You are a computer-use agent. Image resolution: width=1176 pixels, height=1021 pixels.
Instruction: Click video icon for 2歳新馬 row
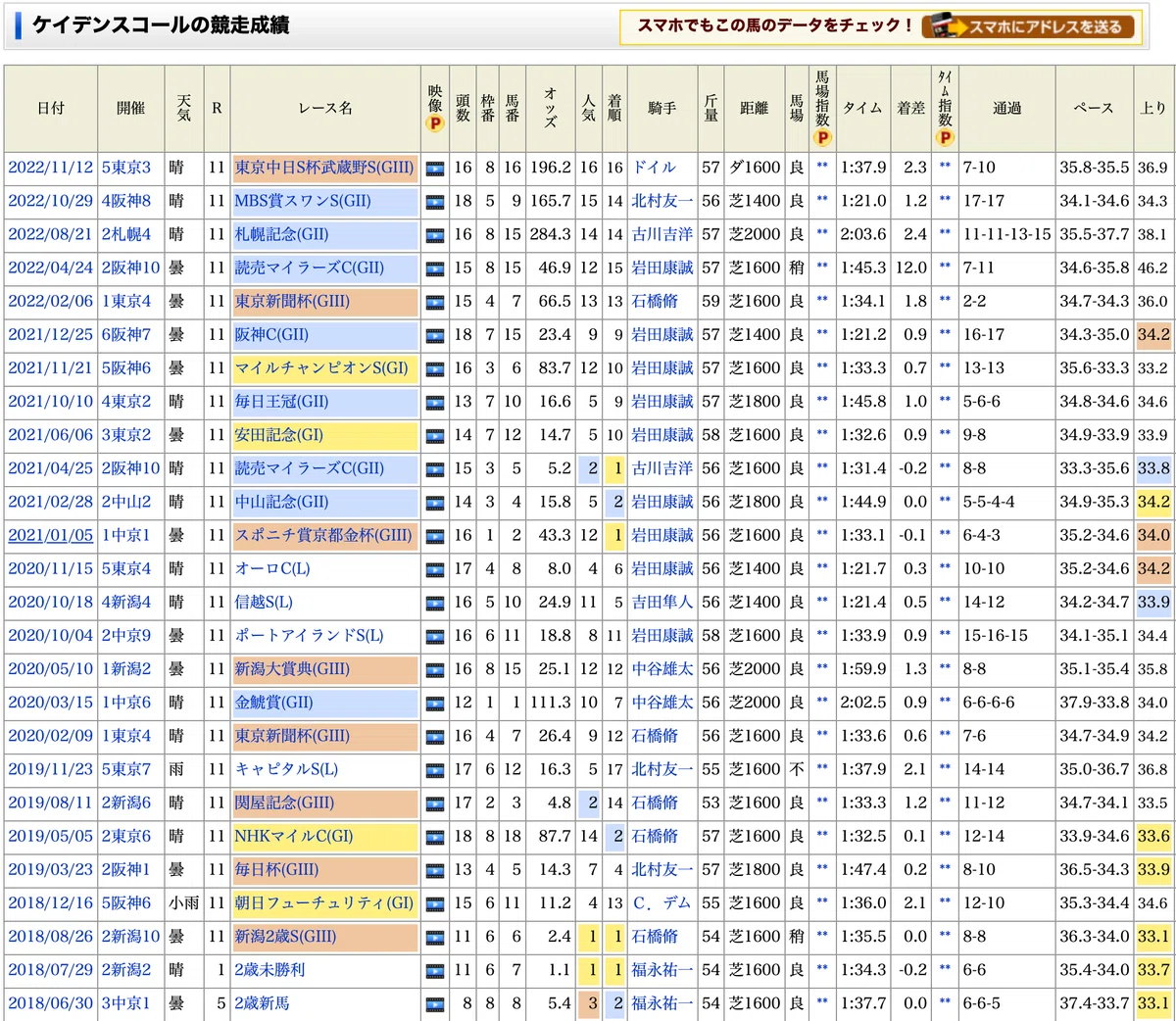pyautogui.click(x=435, y=1004)
